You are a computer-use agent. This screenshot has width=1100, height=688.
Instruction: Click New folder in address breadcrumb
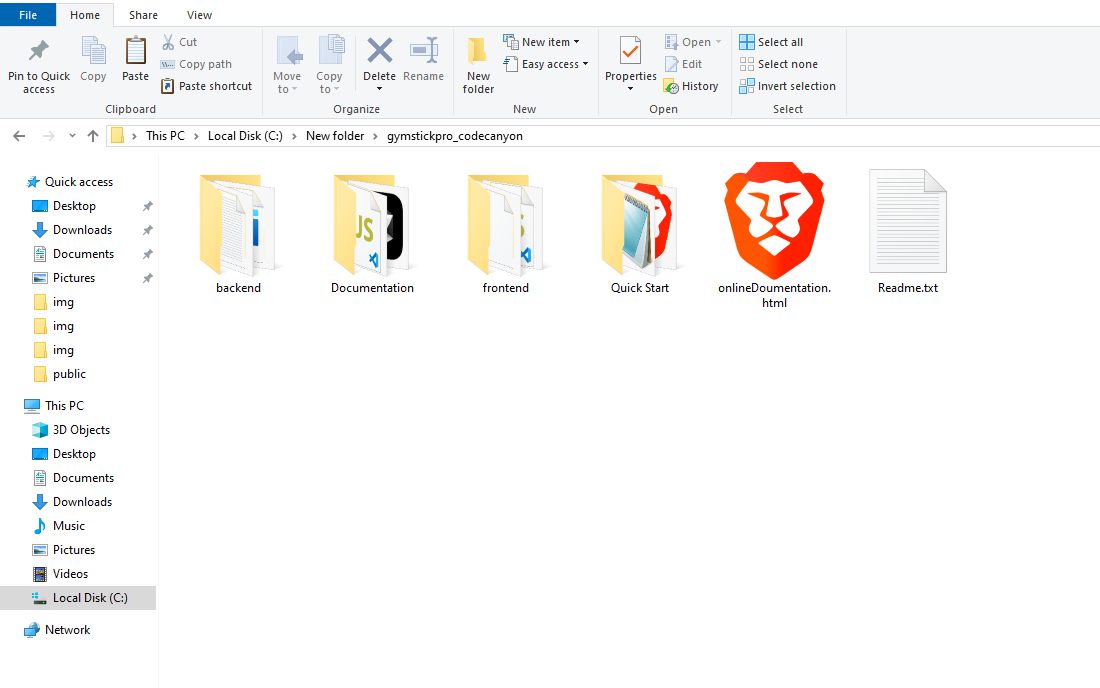334,136
